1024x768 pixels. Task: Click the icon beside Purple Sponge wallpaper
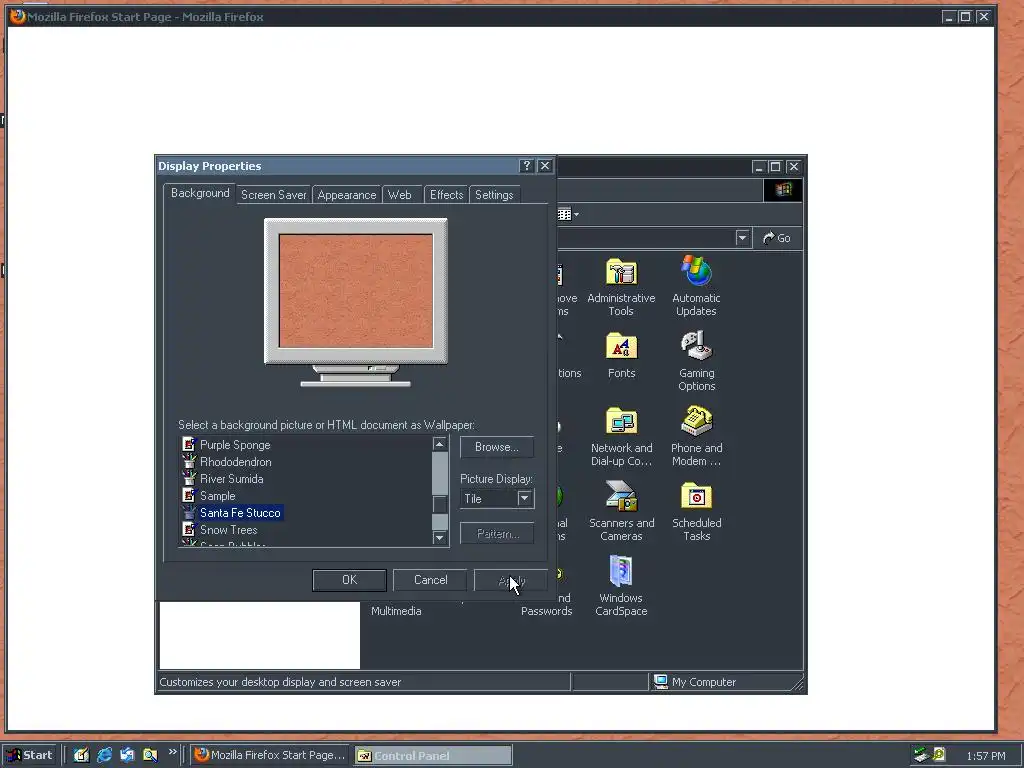coord(189,444)
